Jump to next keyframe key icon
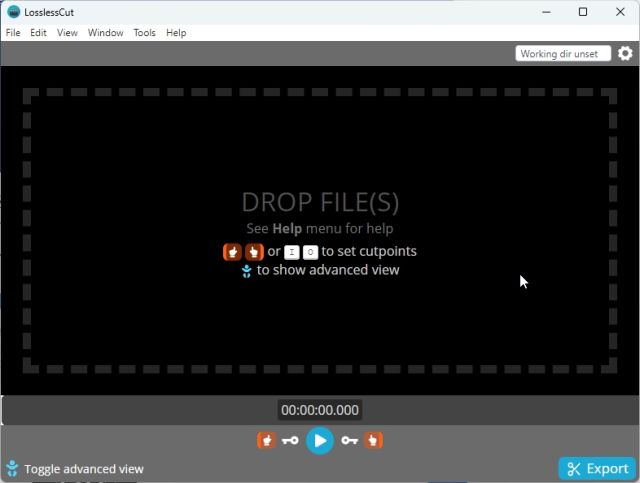 tap(349, 440)
